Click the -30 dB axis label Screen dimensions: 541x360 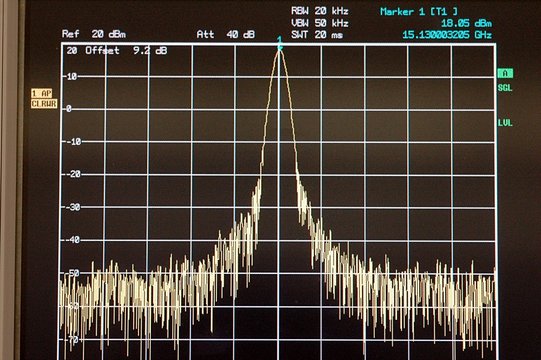click(72, 207)
